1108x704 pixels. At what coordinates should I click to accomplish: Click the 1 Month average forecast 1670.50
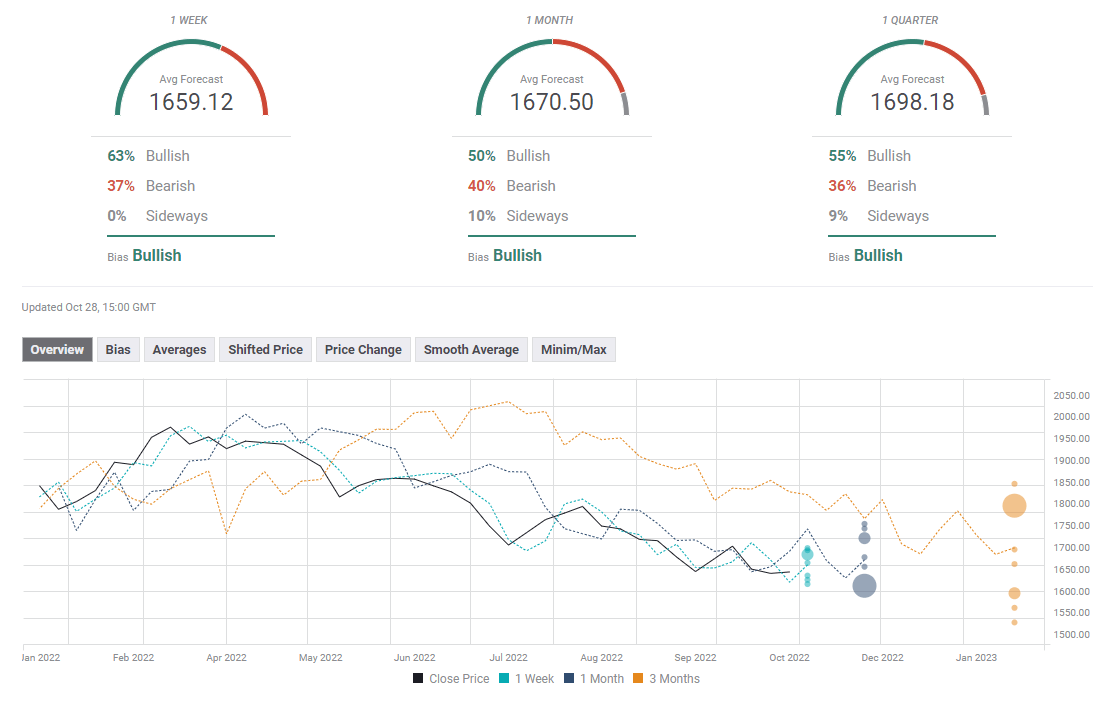click(551, 101)
